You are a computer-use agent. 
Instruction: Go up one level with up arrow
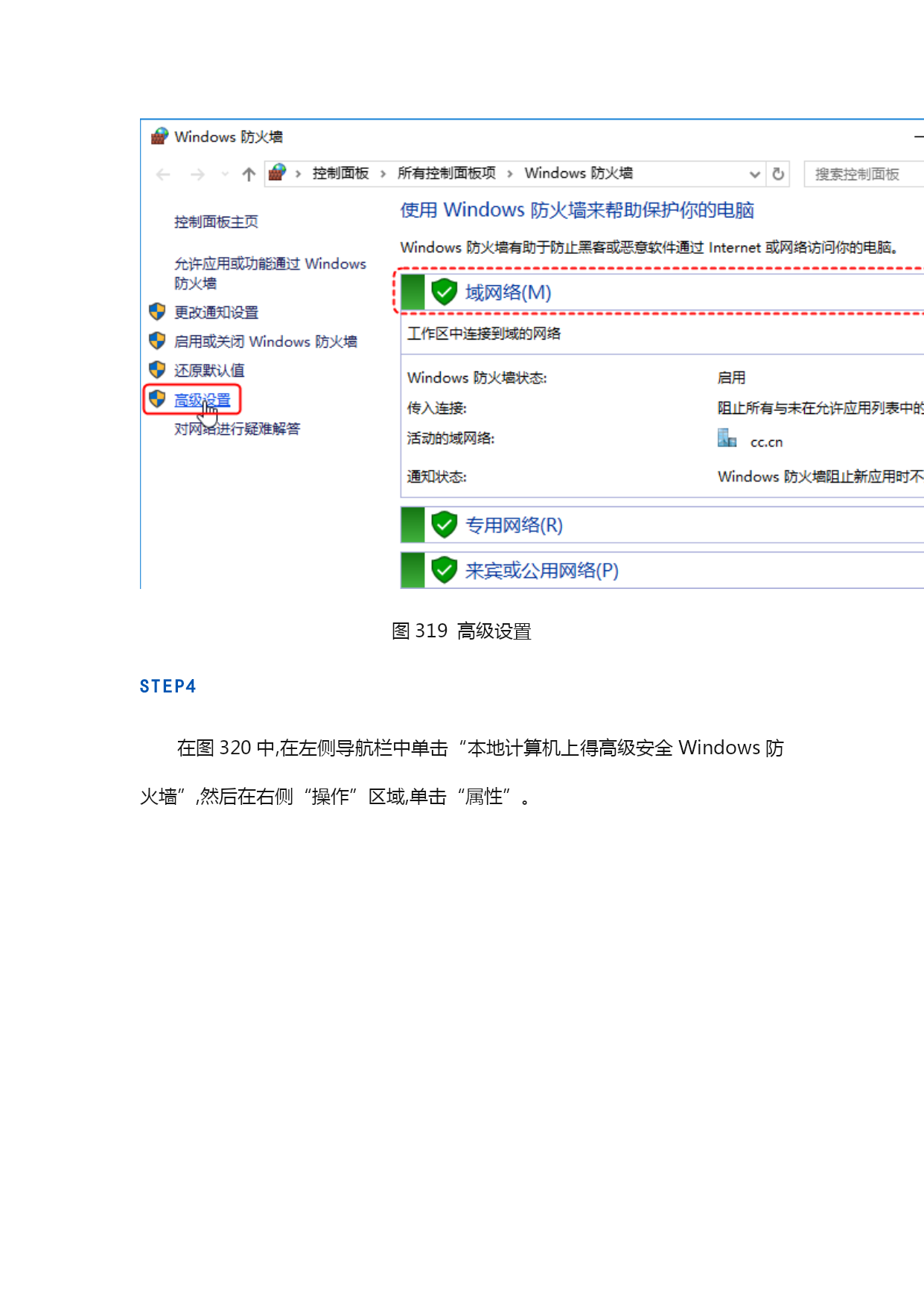(x=249, y=174)
